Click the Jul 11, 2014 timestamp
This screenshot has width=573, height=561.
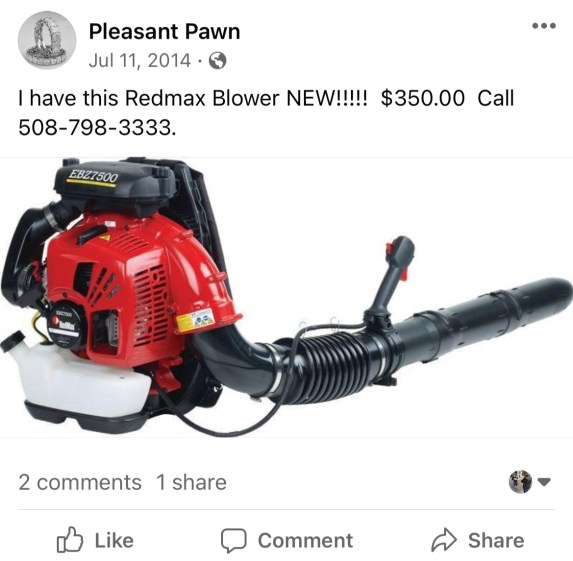click(140, 60)
